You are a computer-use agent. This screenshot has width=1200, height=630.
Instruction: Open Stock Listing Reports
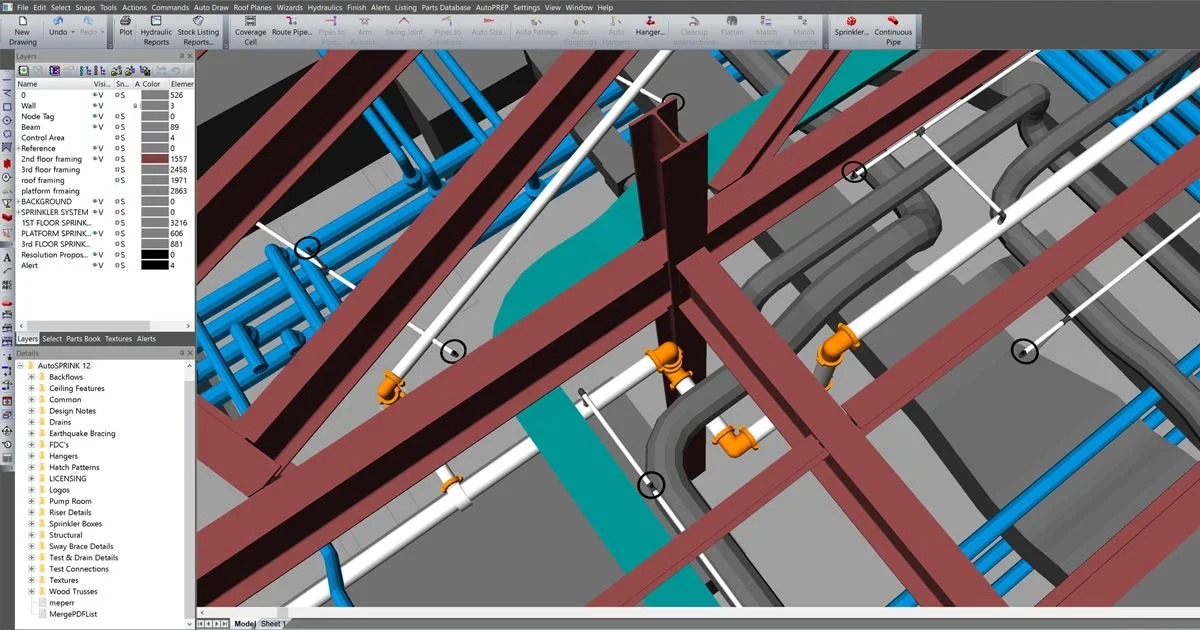[x=198, y=31]
